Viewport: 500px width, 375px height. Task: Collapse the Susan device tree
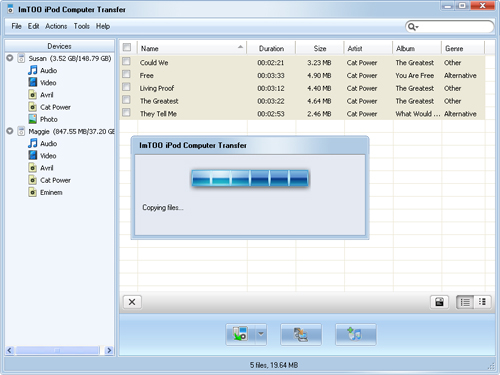tap(10, 58)
